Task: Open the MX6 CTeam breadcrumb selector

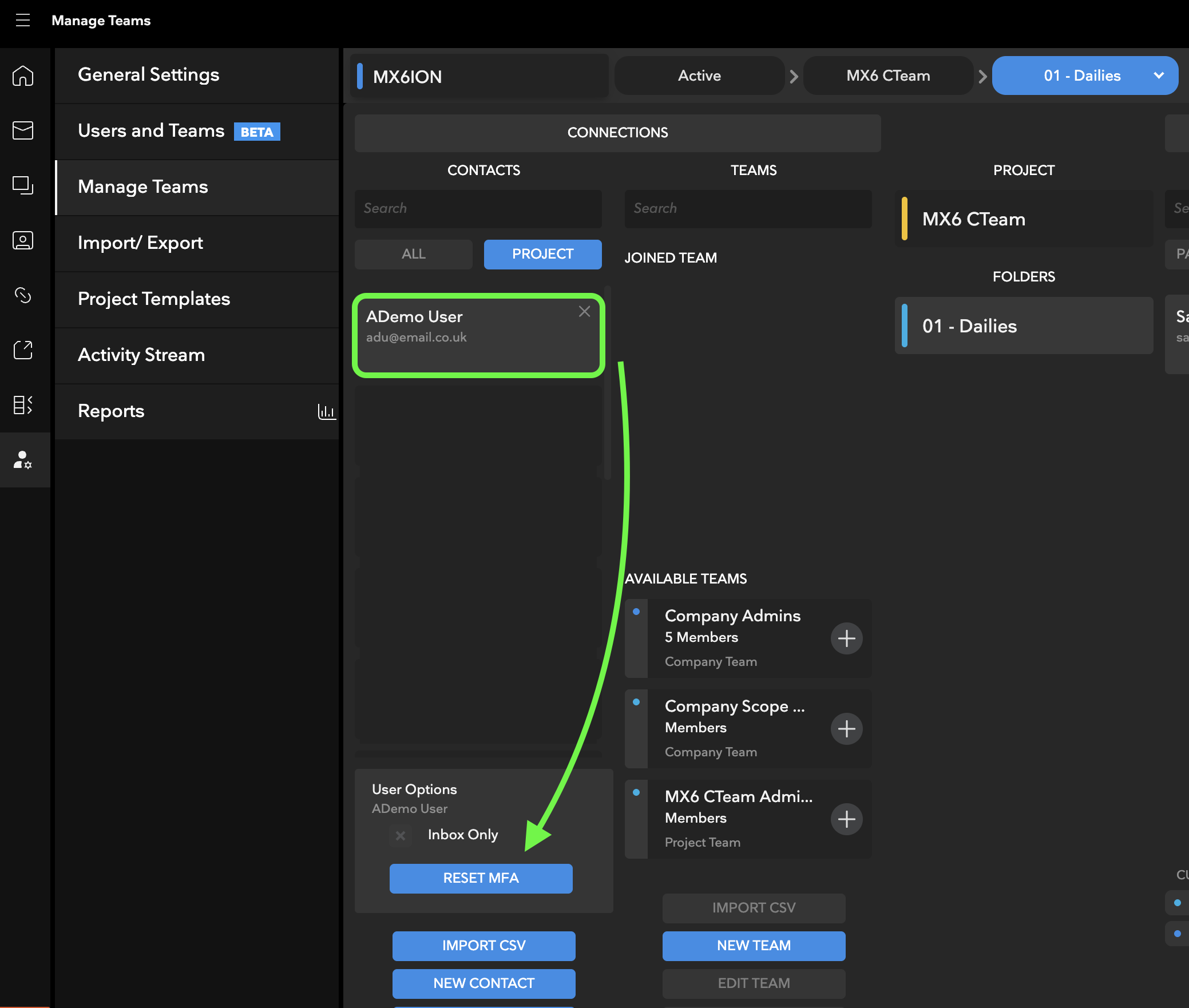Action: (x=887, y=76)
